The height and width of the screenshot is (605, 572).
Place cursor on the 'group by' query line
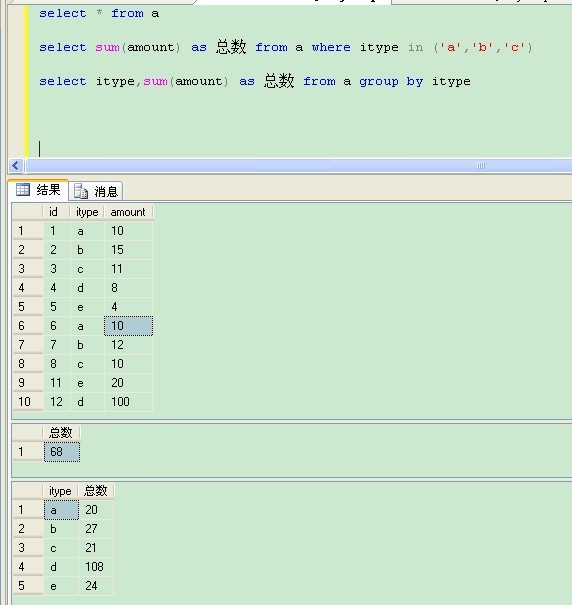click(x=255, y=81)
